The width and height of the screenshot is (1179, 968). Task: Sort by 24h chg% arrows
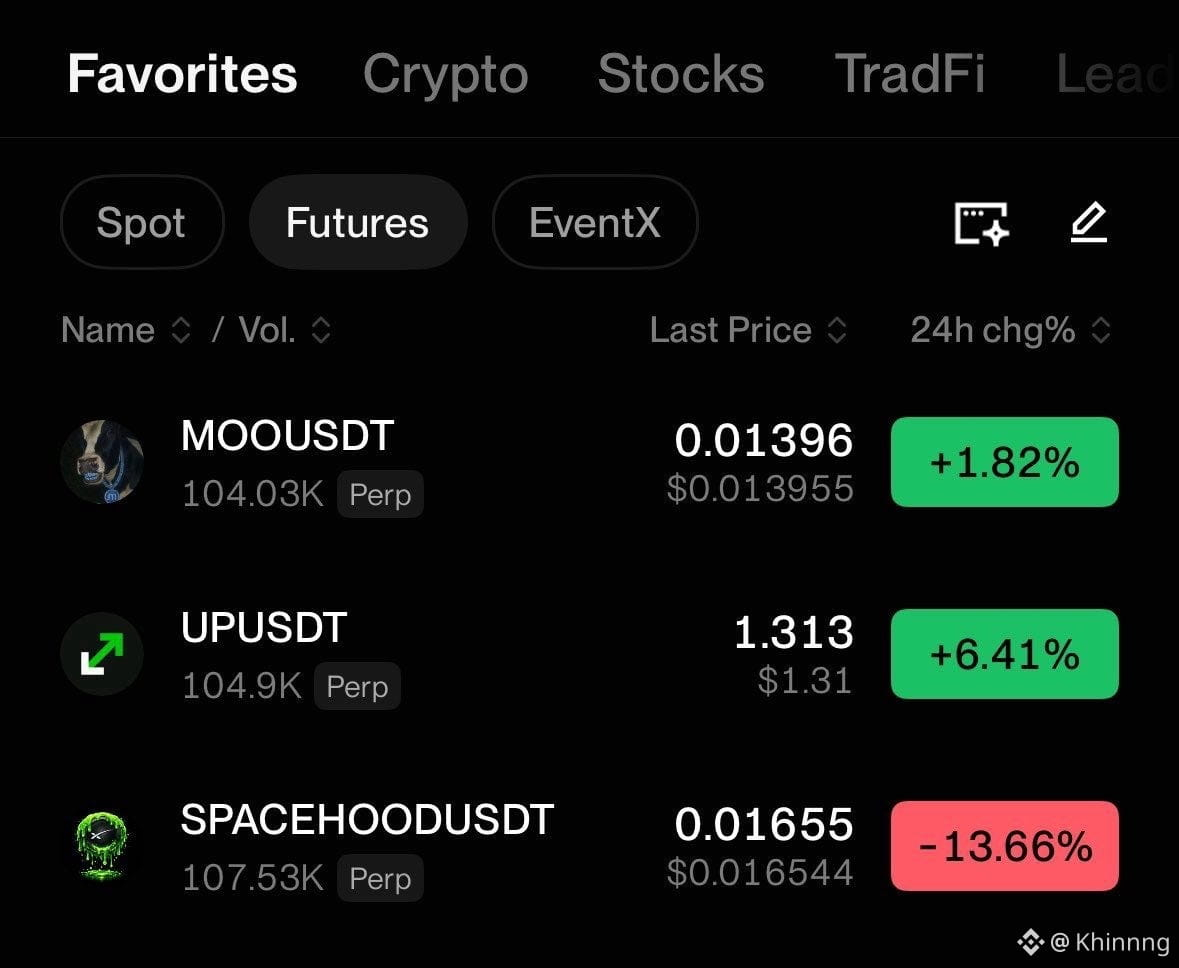(x=1101, y=330)
